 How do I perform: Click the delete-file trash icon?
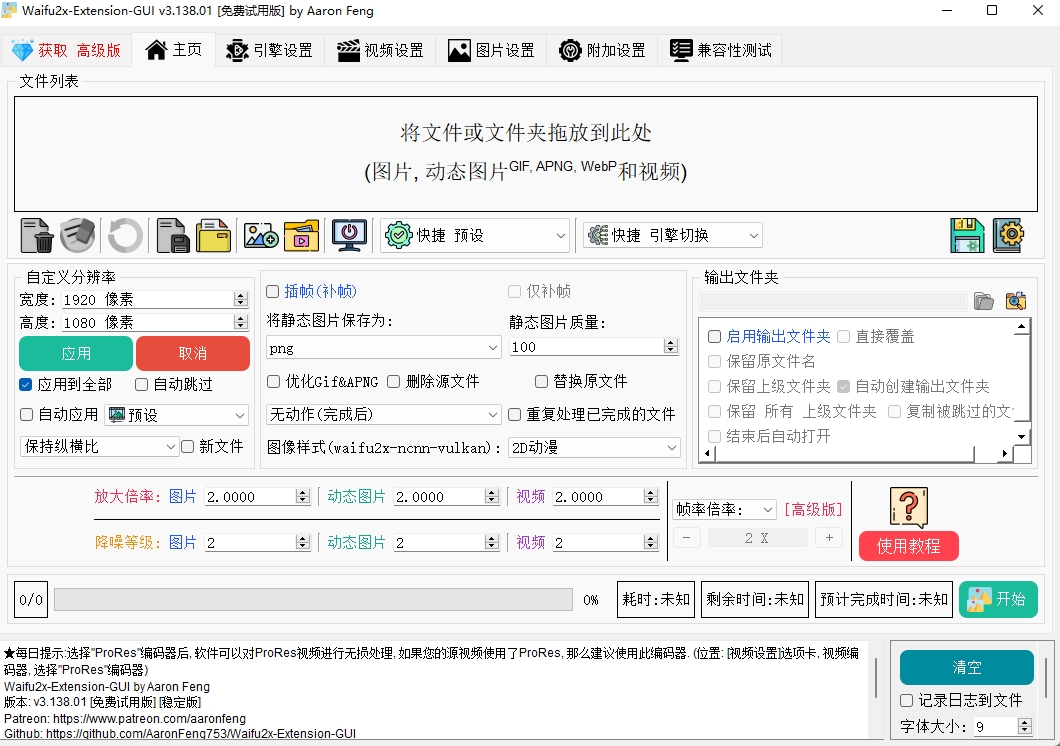tap(37, 235)
